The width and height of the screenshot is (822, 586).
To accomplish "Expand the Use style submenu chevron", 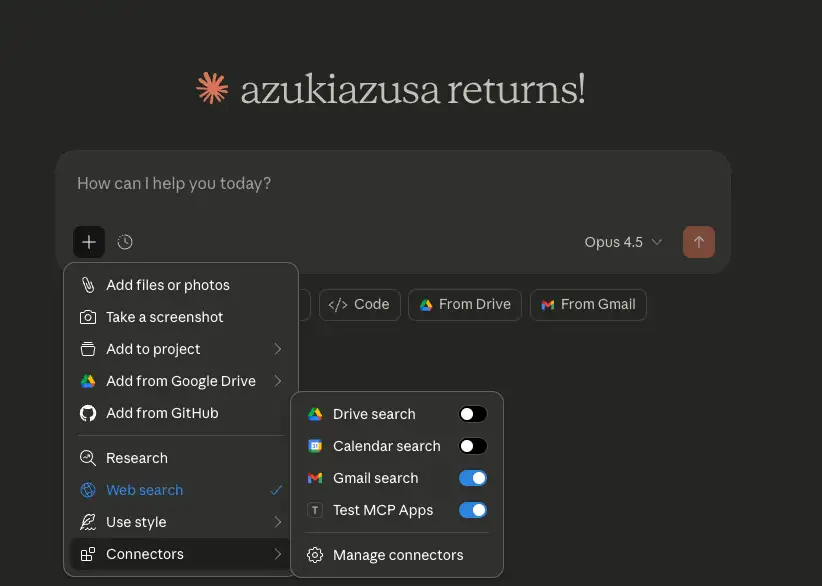I will [277, 522].
